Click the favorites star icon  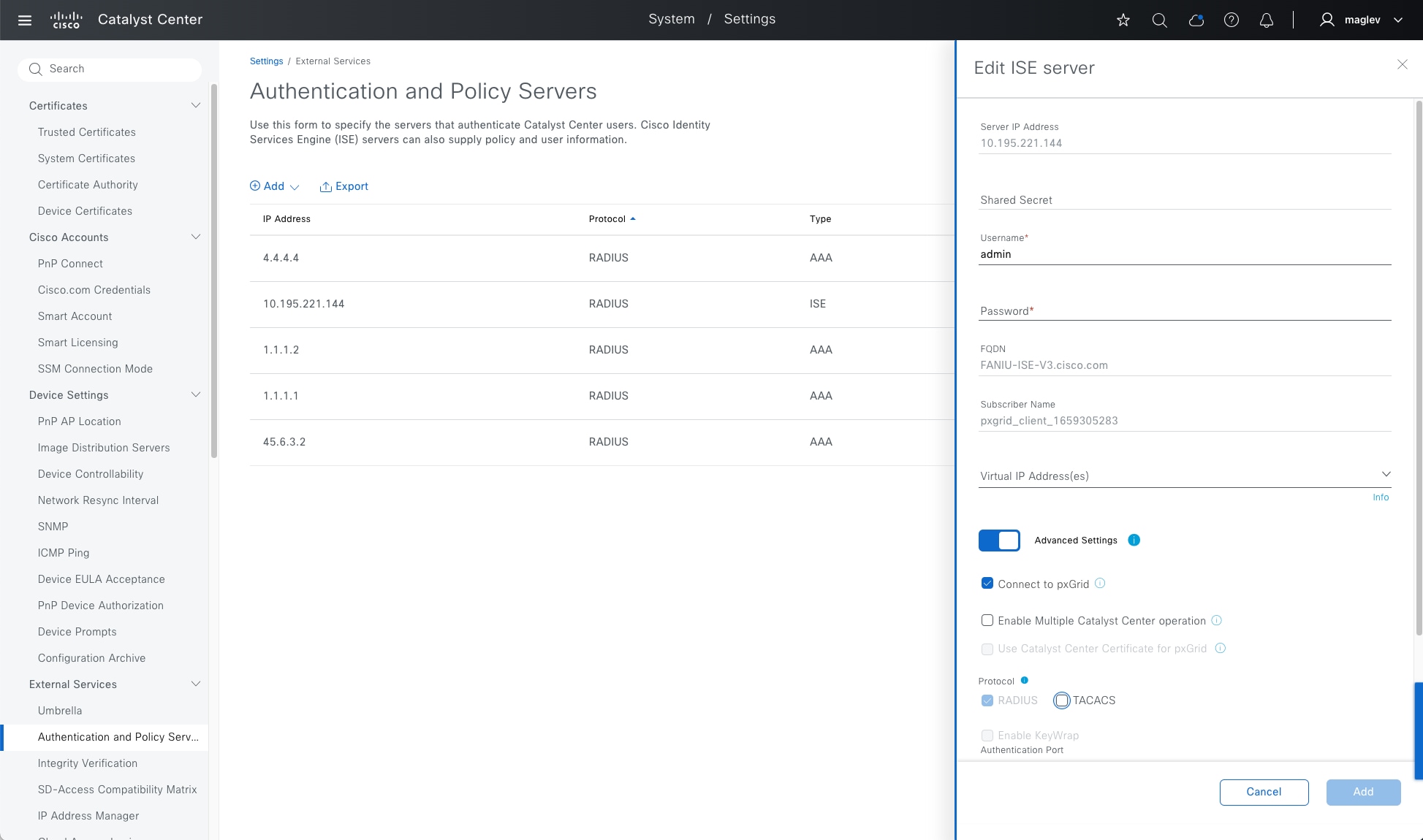coord(1123,20)
